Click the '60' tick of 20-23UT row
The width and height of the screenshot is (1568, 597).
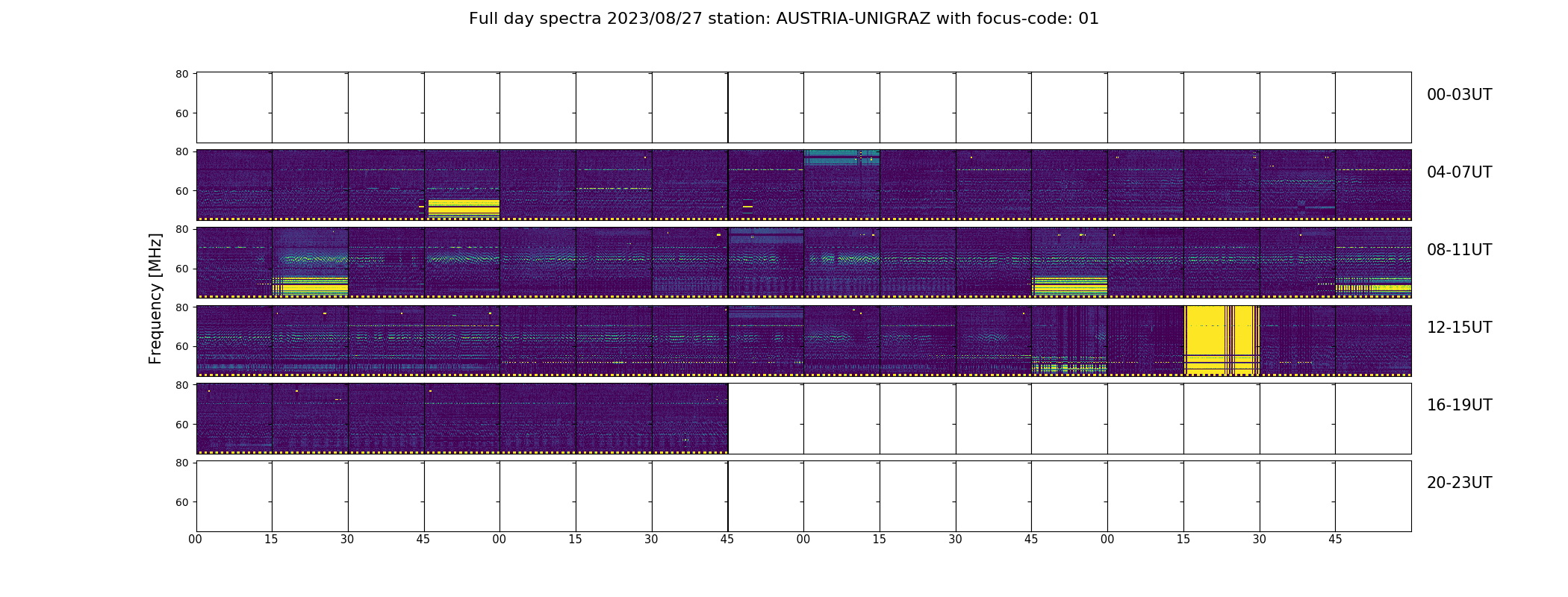point(181,502)
